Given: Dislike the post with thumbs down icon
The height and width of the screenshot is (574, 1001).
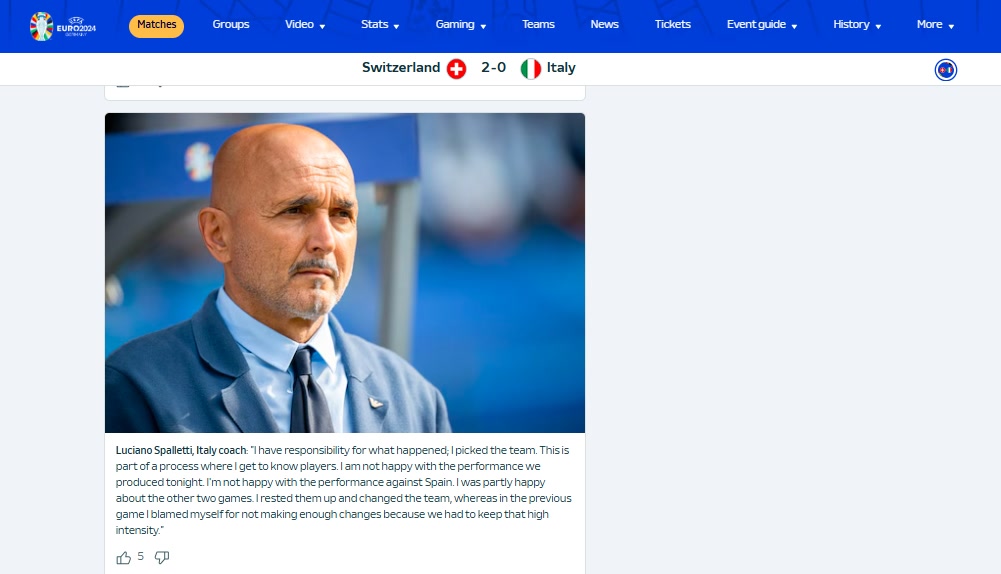Looking at the screenshot, I should (162, 557).
